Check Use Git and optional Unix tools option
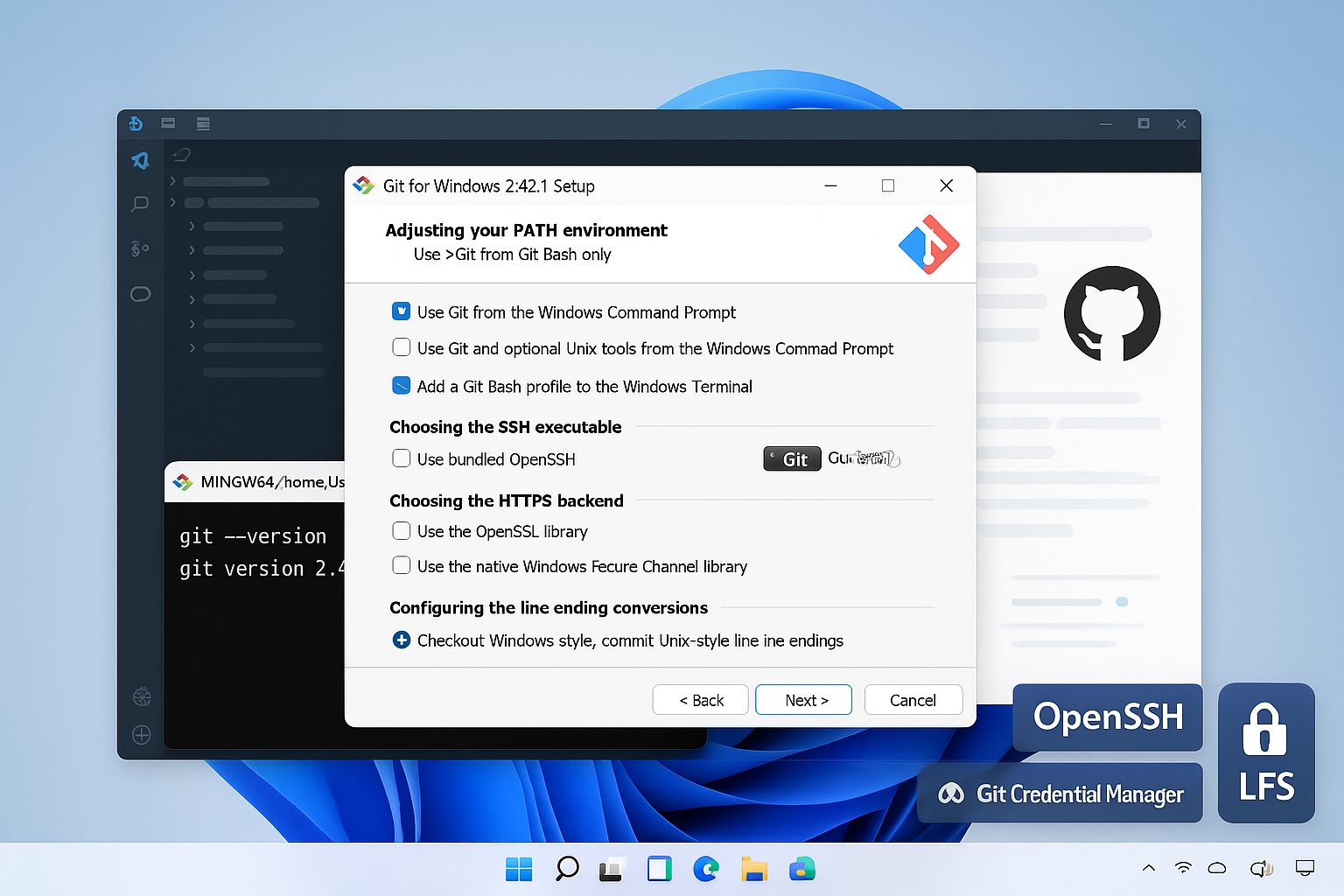The height and width of the screenshot is (896, 1344). tap(401, 347)
